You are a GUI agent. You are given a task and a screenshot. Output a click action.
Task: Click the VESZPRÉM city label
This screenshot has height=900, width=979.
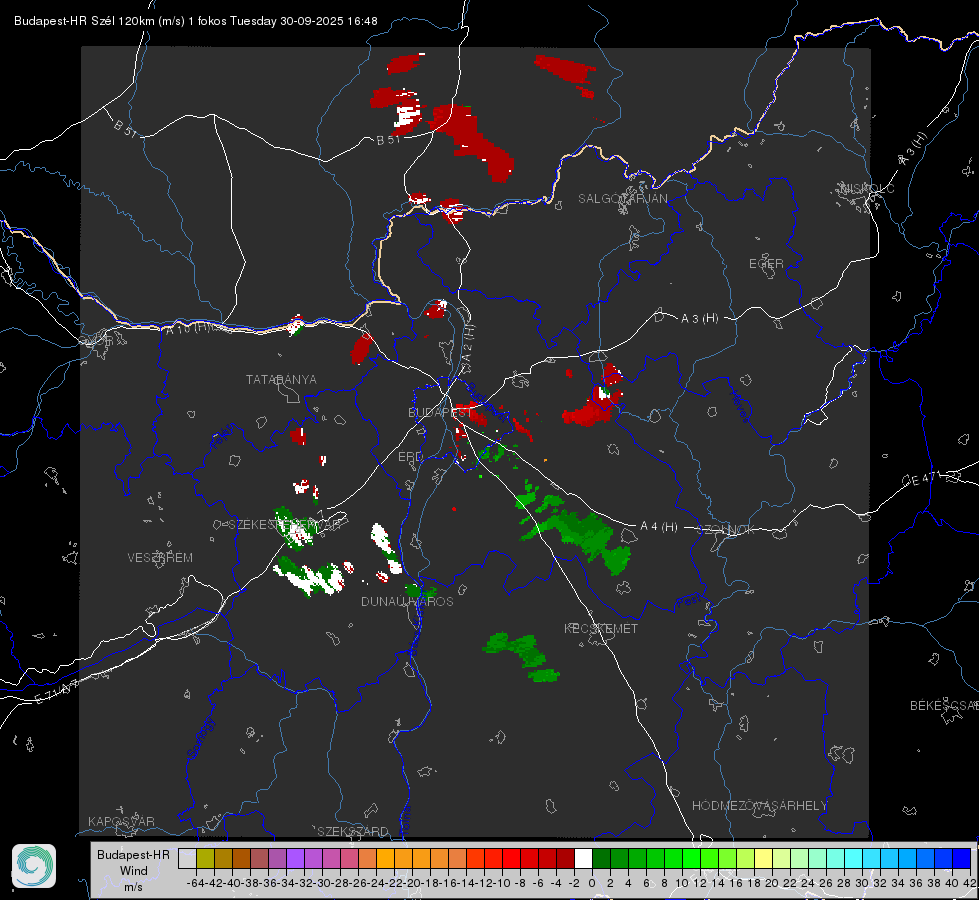pos(160,557)
